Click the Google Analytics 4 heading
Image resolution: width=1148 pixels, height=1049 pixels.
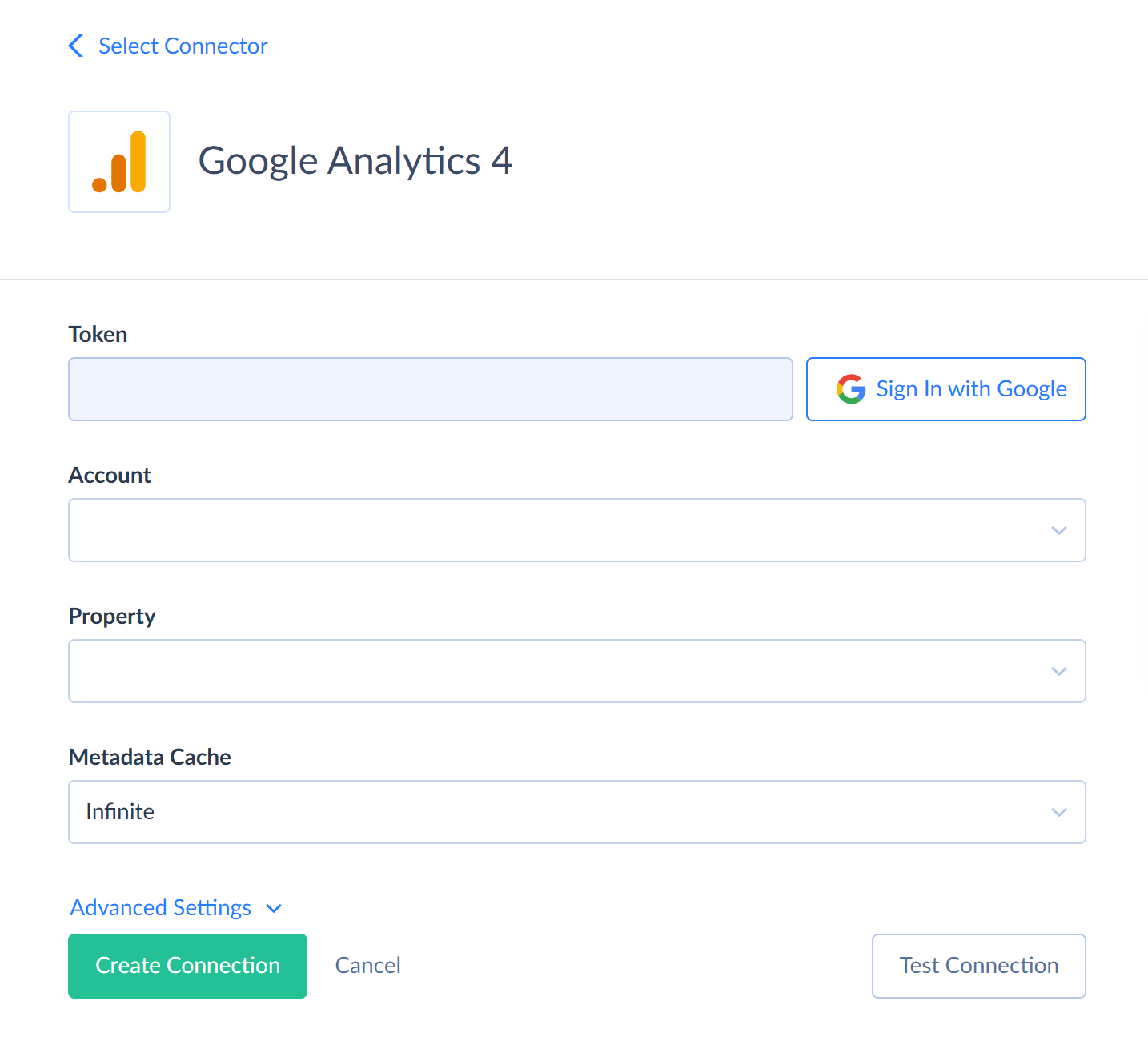pos(355,161)
